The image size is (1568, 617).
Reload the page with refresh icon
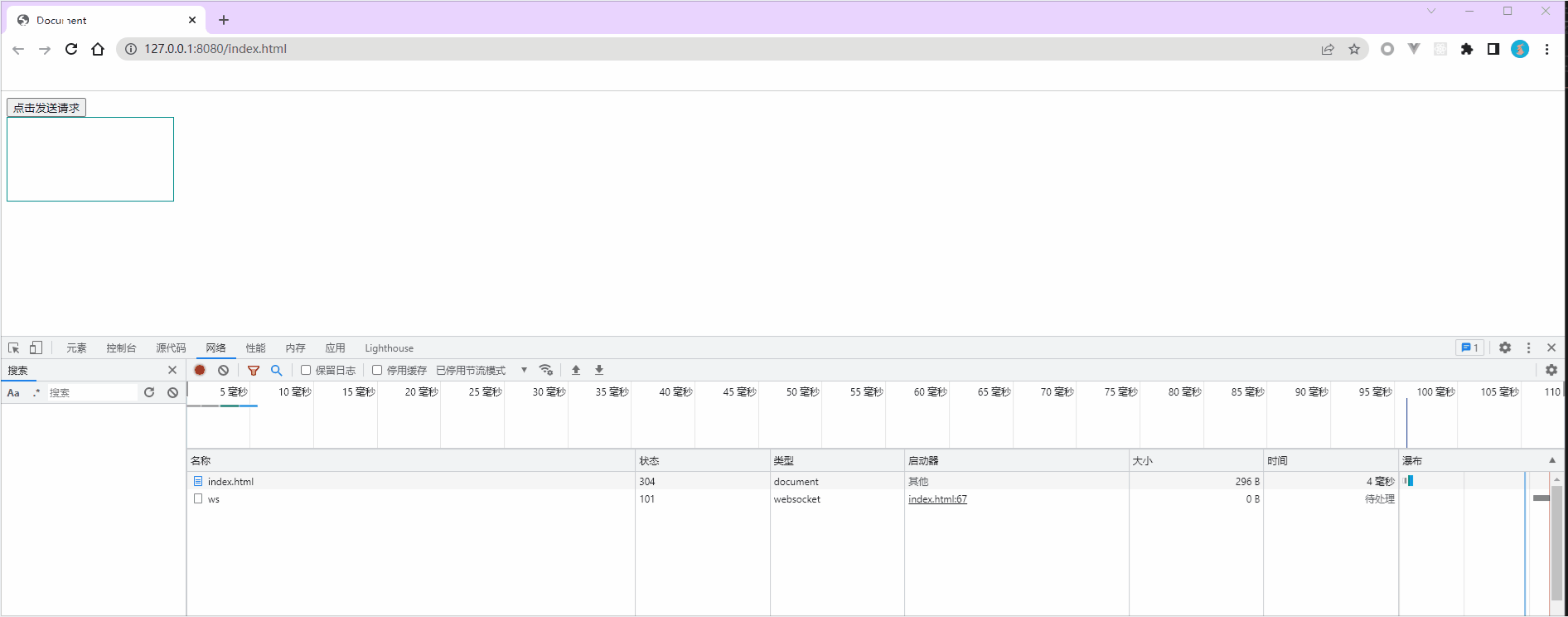click(x=71, y=49)
